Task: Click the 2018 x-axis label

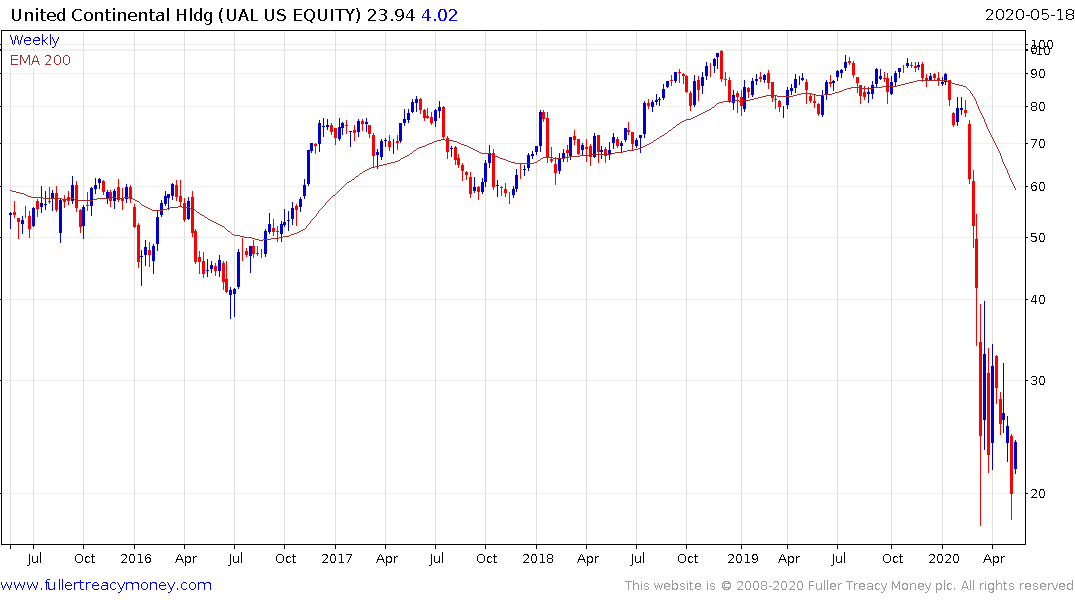Action: (x=538, y=558)
